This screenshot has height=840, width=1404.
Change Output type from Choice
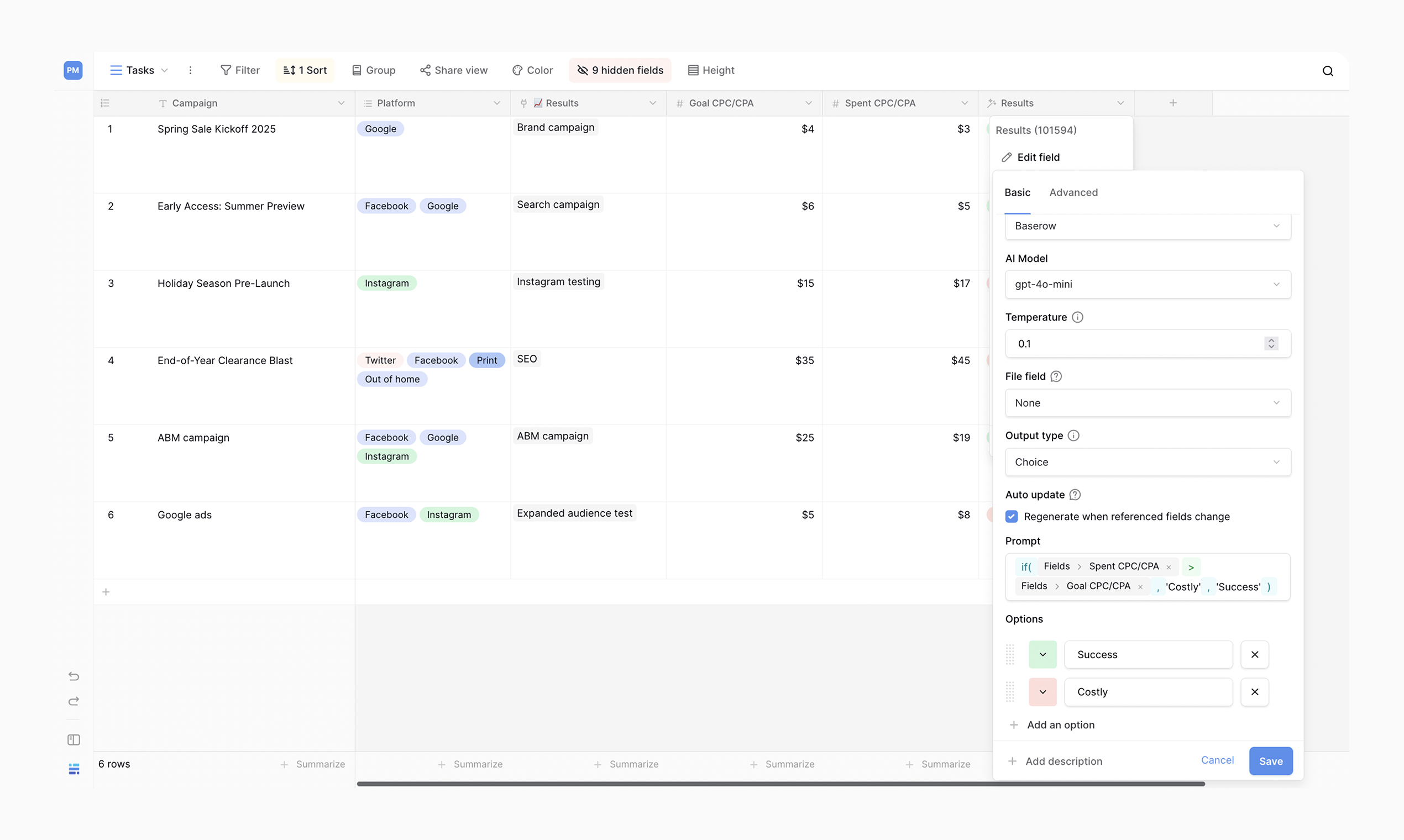(x=1147, y=462)
